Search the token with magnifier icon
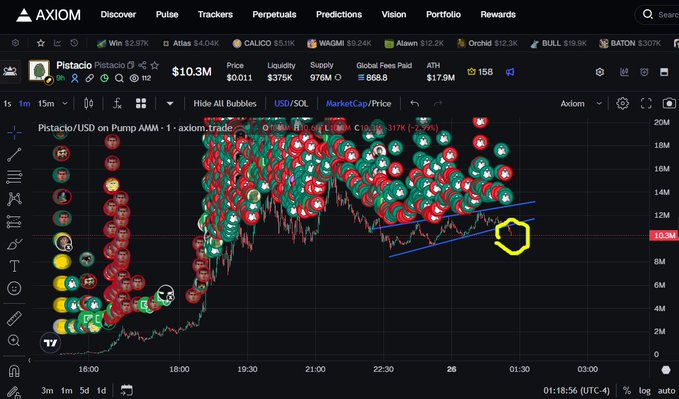The height and width of the screenshot is (399, 679). click(119, 78)
